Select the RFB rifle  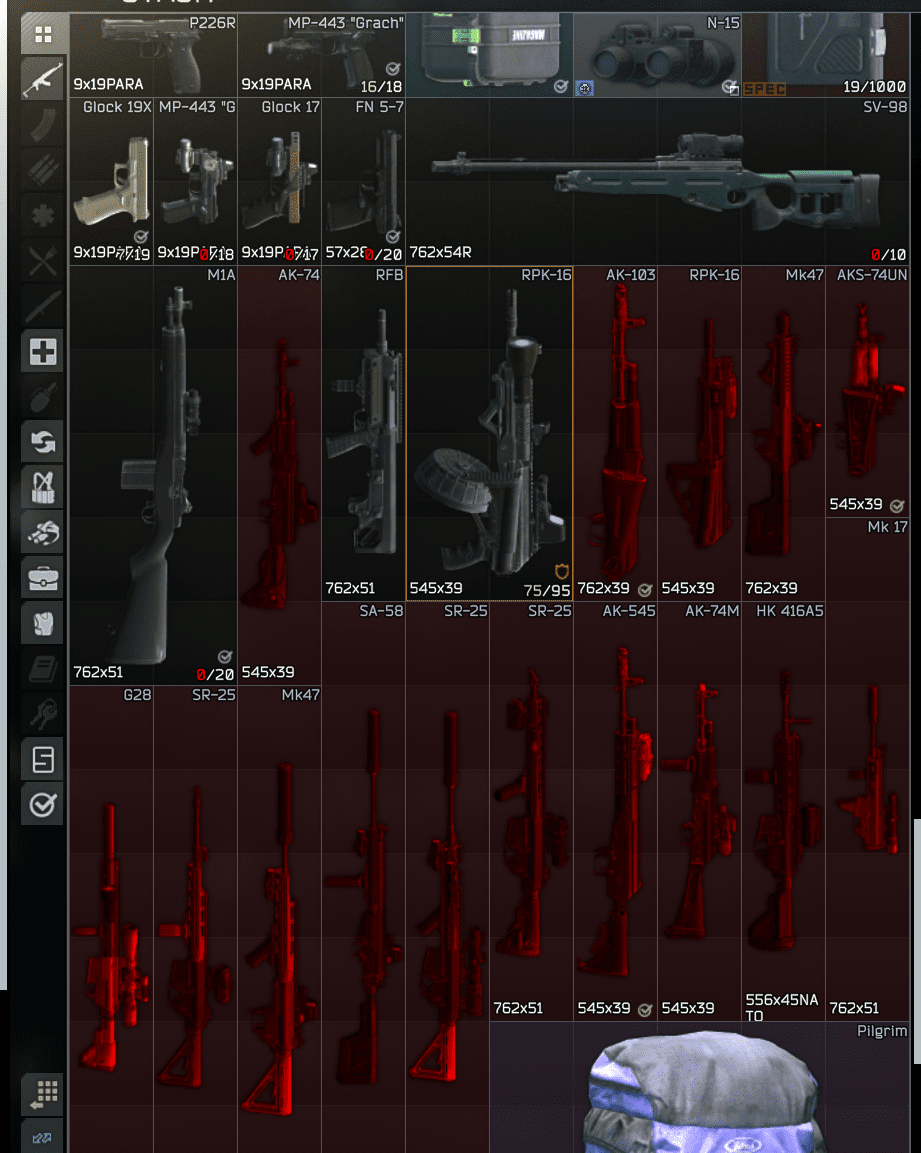click(x=363, y=433)
